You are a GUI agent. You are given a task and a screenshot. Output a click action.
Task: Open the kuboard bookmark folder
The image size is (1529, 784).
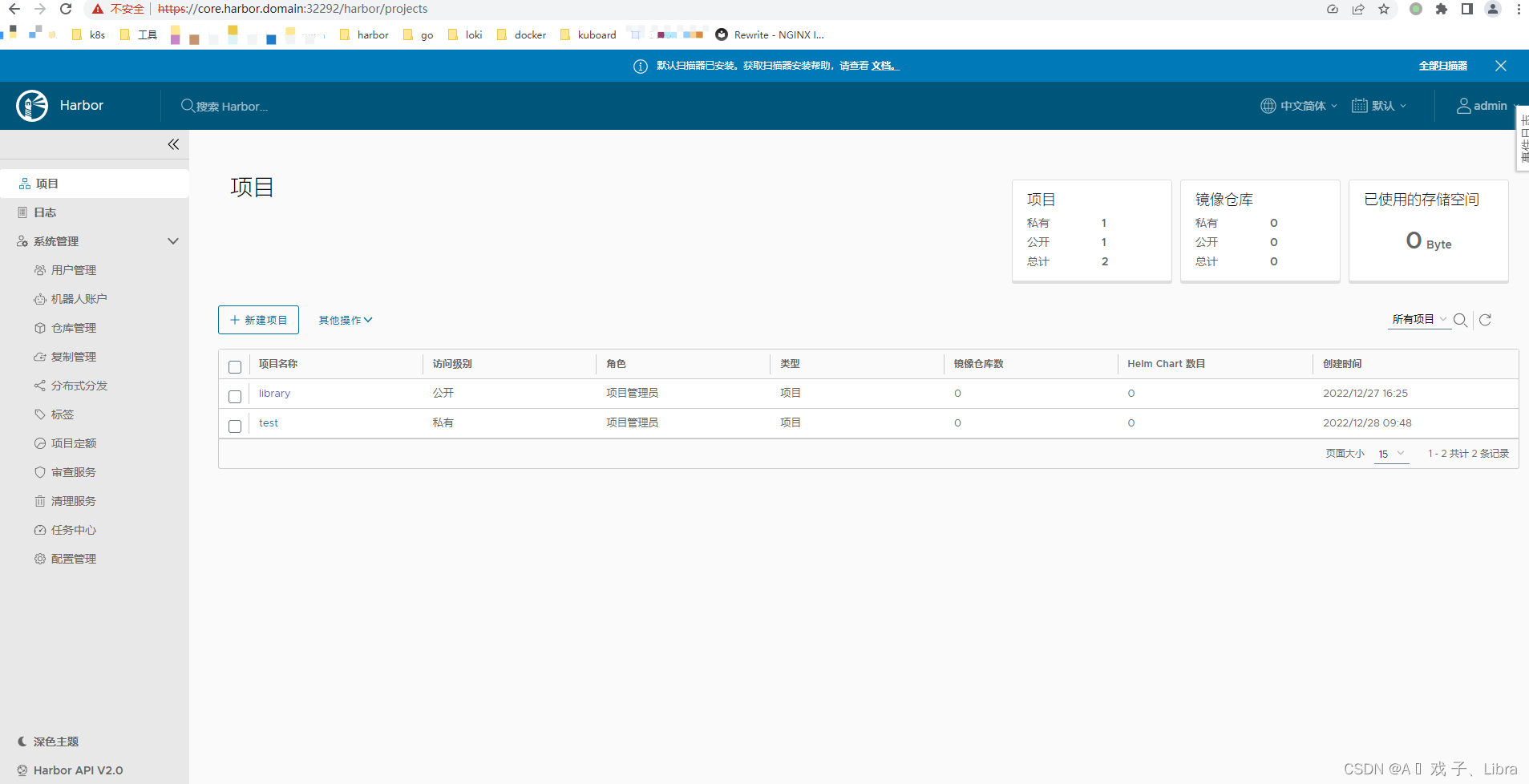(589, 34)
